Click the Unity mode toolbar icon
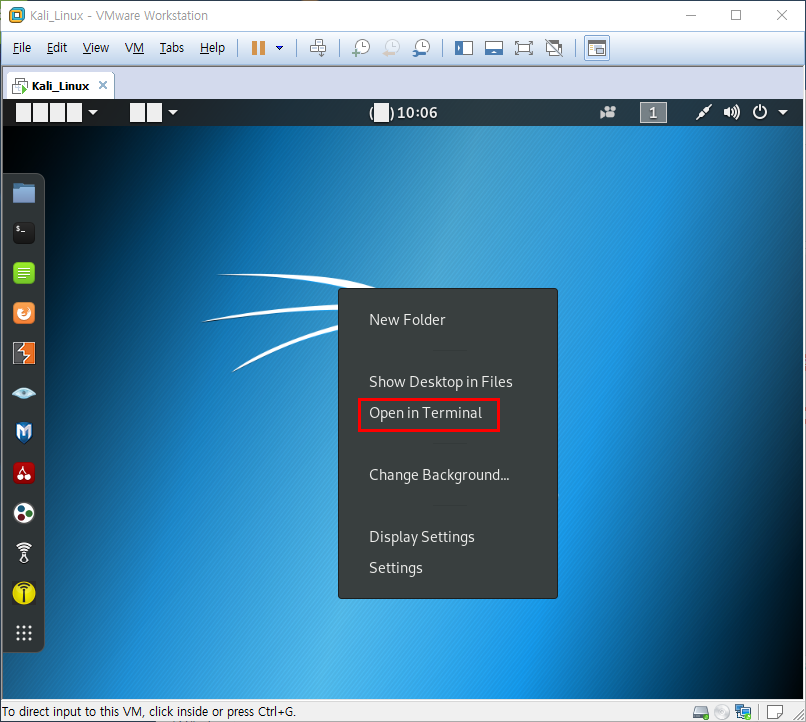Viewport: 806px width, 722px height. (554, 48)
